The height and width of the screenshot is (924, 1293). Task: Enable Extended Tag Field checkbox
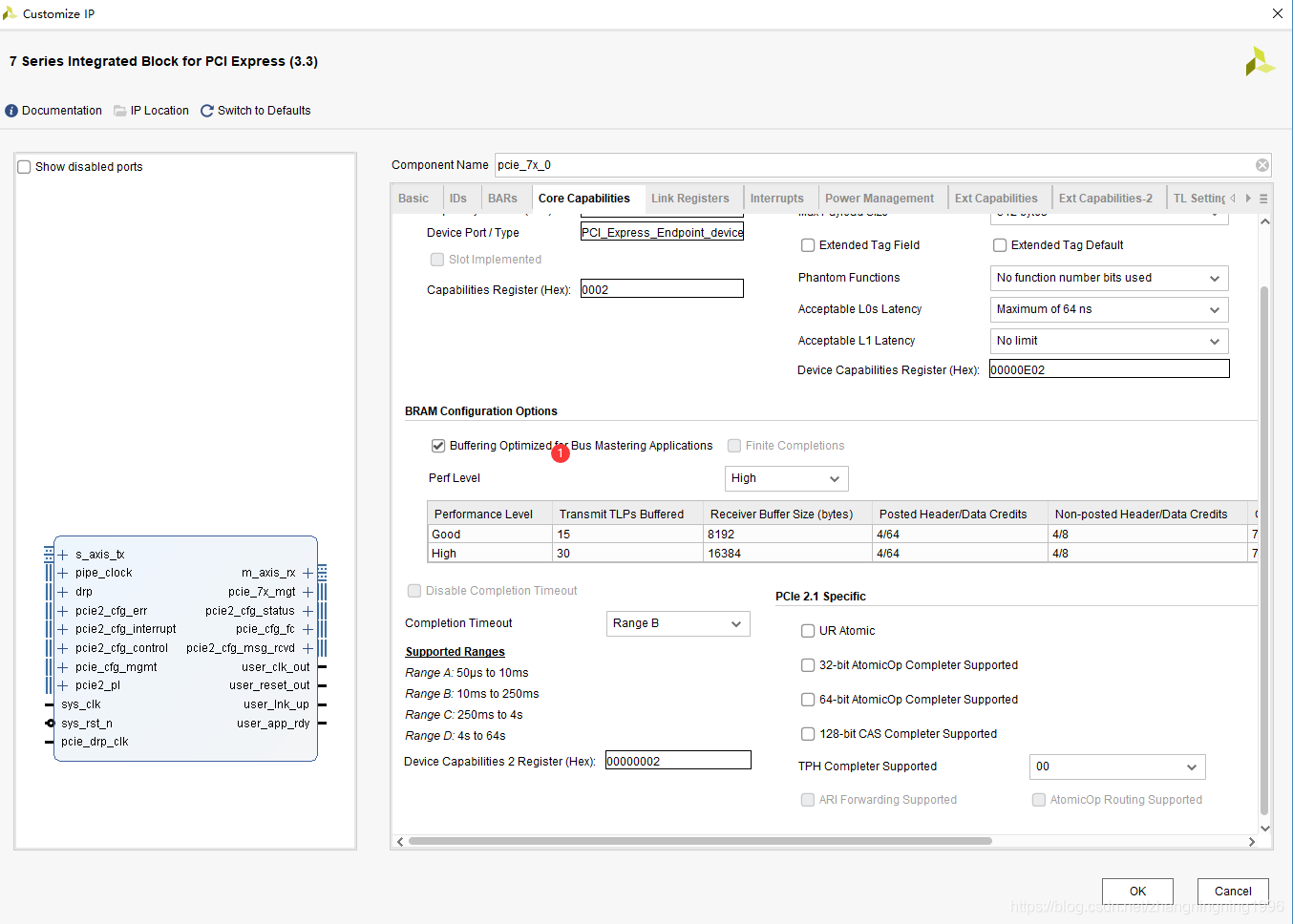tap(808, 245)
